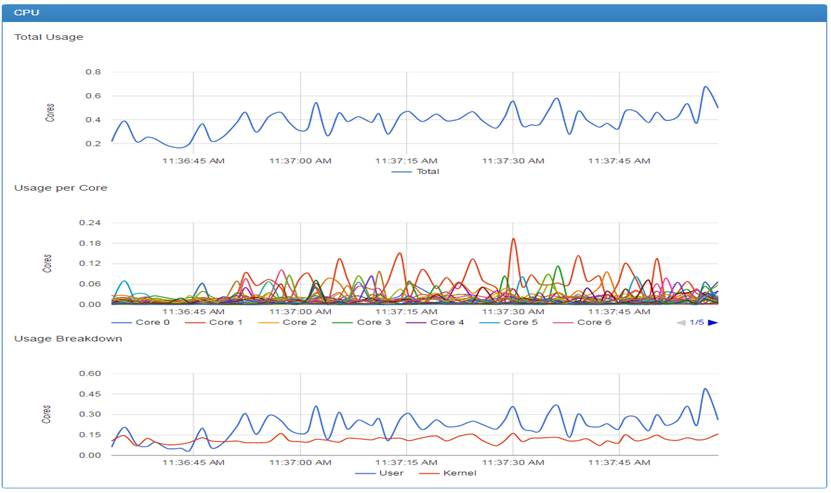Click the Usage Breakdown chart title
Screen dimensions: 831x493
68,339
